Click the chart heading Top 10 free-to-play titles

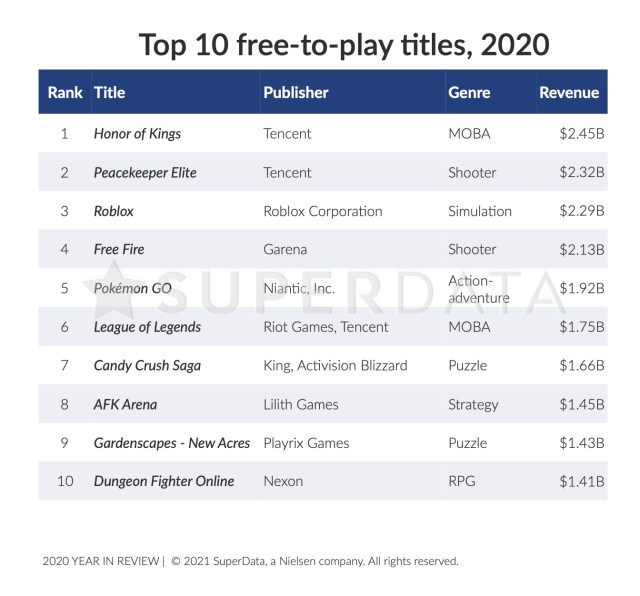[x=344, y=45]
